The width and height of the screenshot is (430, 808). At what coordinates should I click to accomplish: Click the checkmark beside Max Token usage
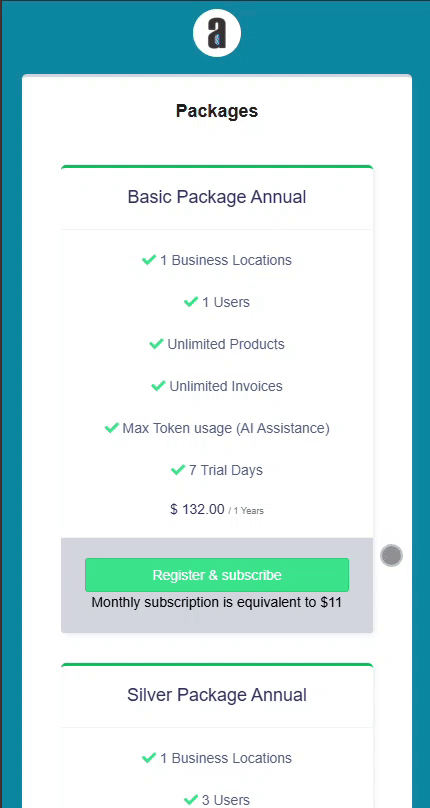point(111,428)
